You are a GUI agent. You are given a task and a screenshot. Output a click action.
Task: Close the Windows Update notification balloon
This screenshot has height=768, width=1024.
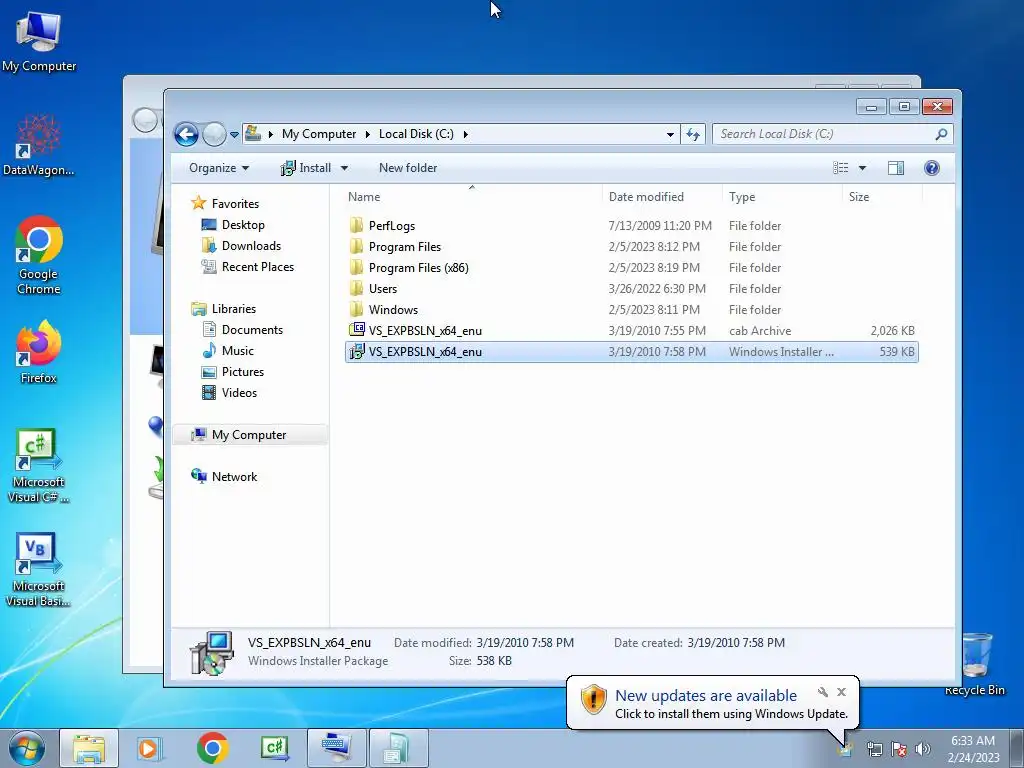click(841, 692)
